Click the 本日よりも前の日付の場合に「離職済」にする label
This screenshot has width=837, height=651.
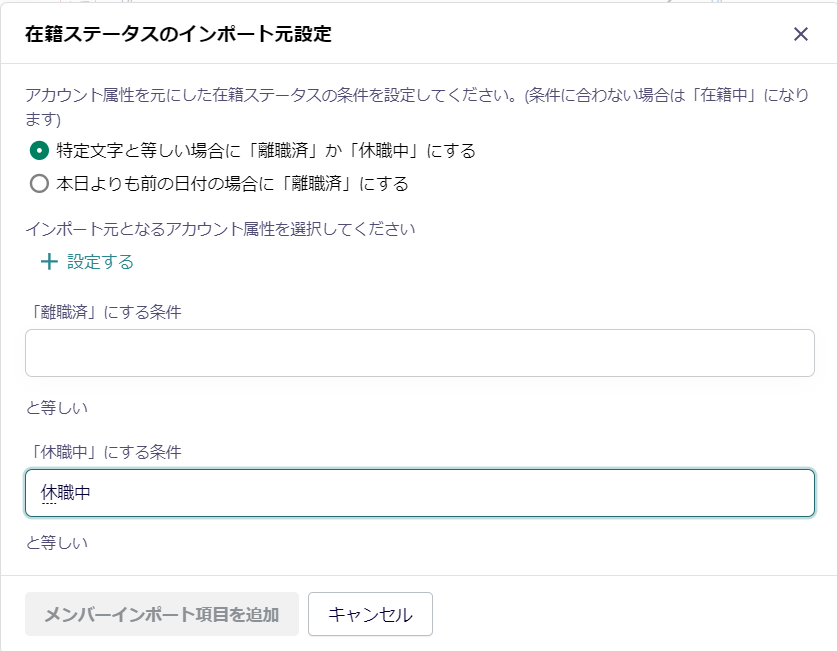pos(232,184)
